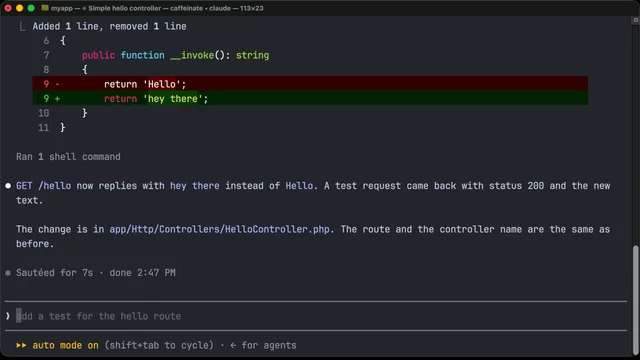Click the 'app/Http/Controllers/HelloController.php' path

(x=220, y=229)
